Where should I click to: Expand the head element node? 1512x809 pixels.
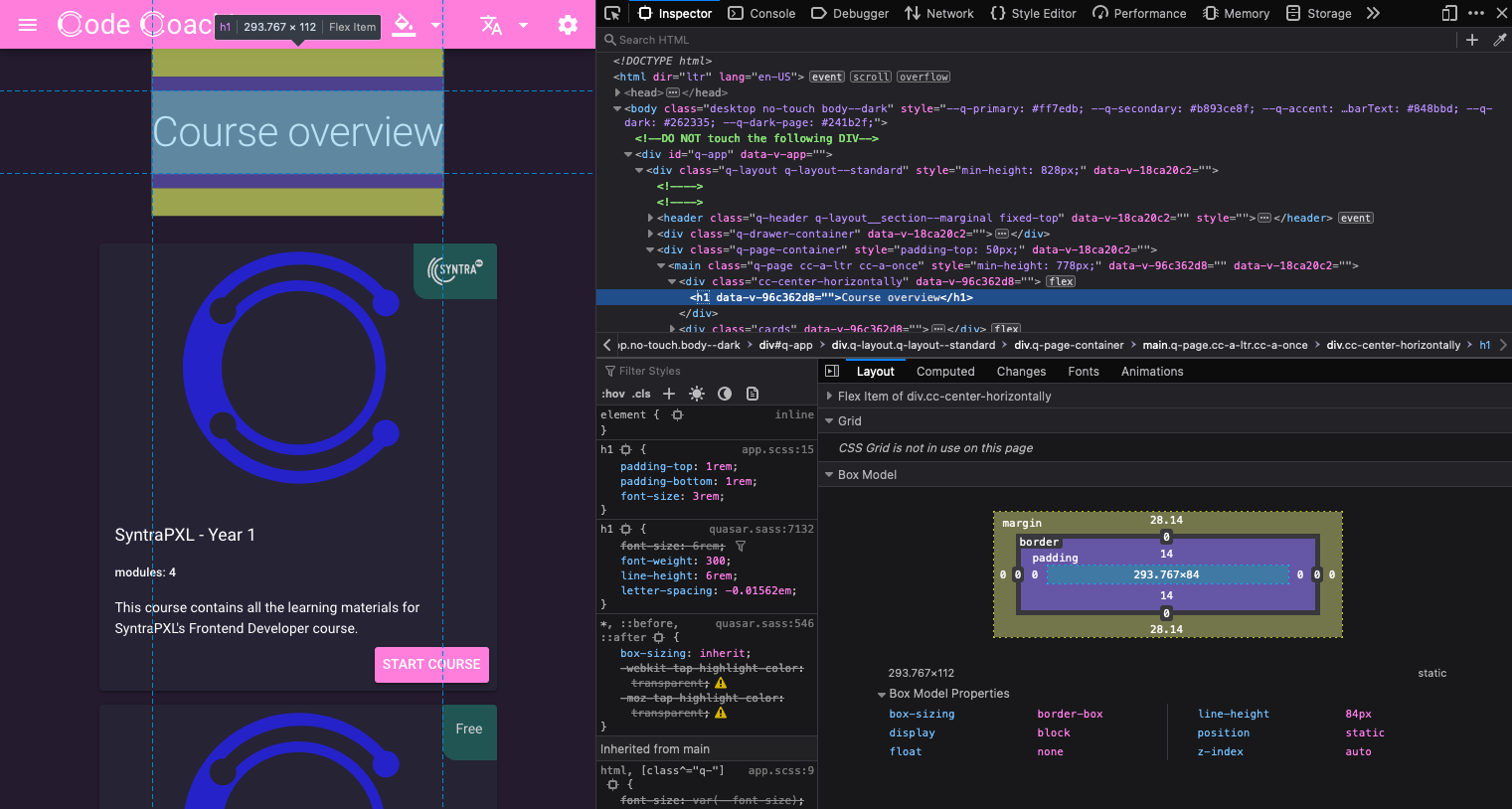coord(618,92)
